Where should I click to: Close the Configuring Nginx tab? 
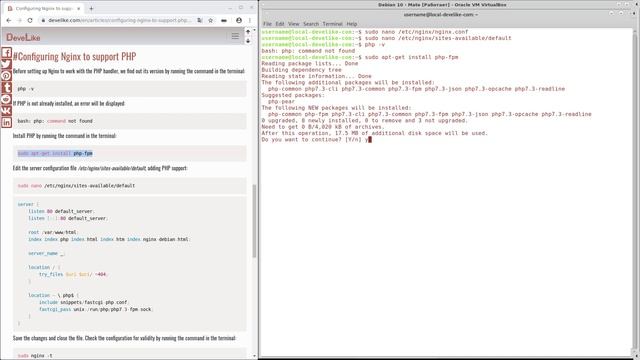[78, 8]
